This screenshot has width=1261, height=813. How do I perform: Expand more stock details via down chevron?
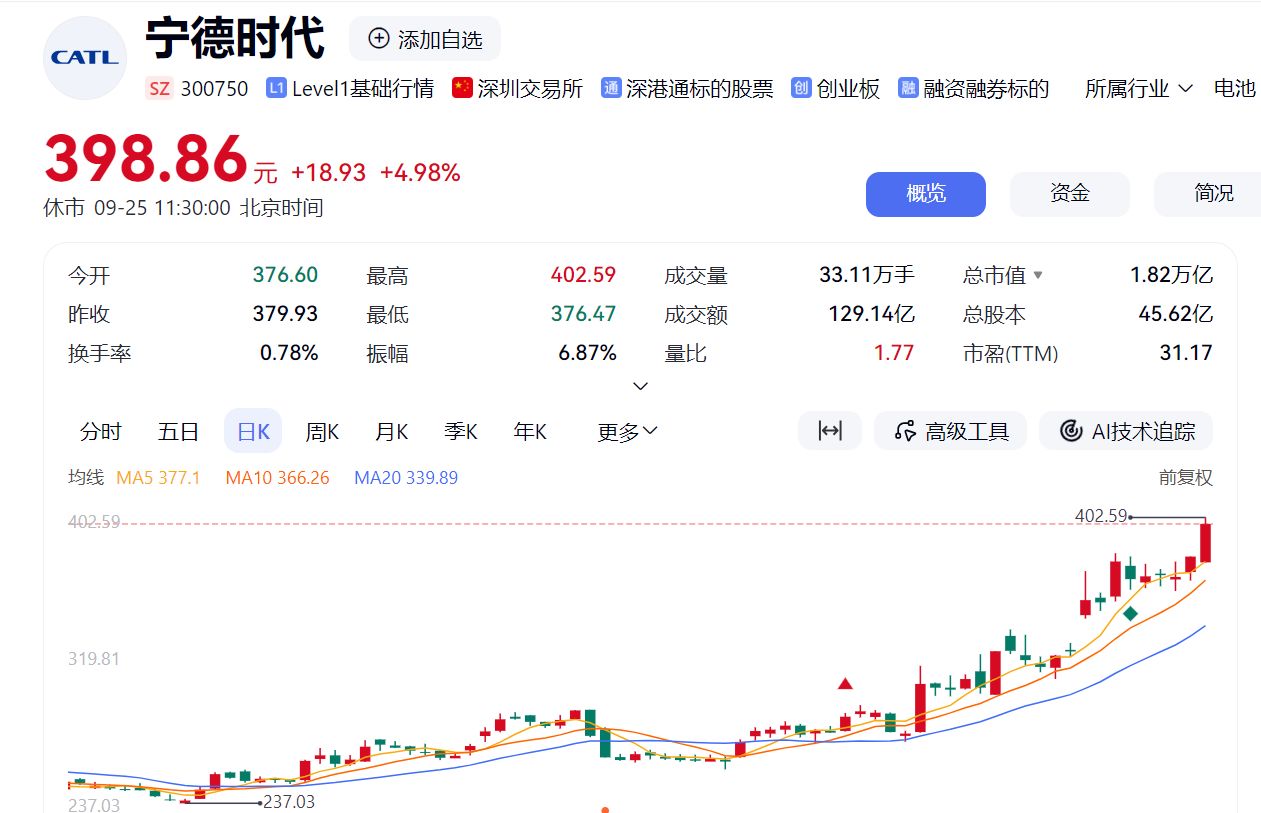pos(640,386)
